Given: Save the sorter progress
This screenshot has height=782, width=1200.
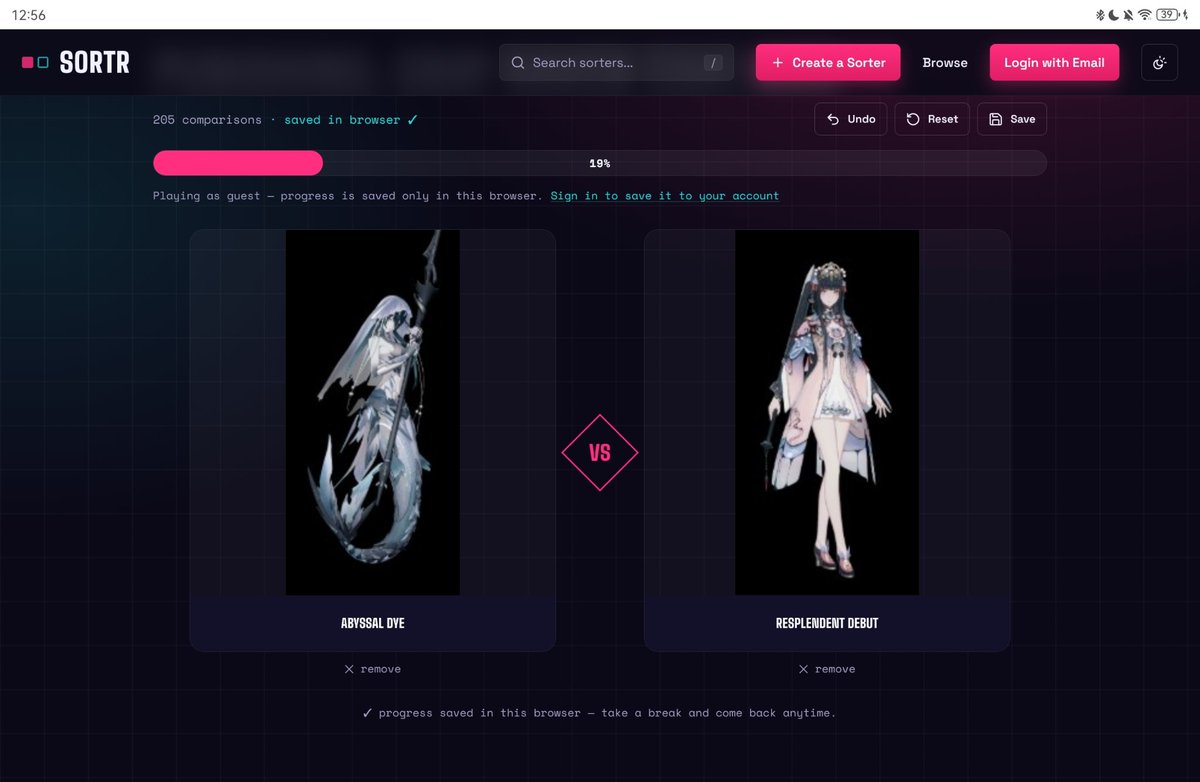Looking at the screenshot, I should click(x=1012, y=119).
